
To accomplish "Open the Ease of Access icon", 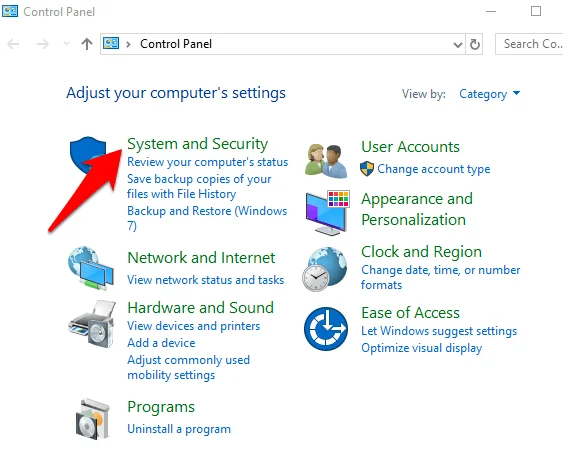I will pyautogui.click(x=326, y=329).
